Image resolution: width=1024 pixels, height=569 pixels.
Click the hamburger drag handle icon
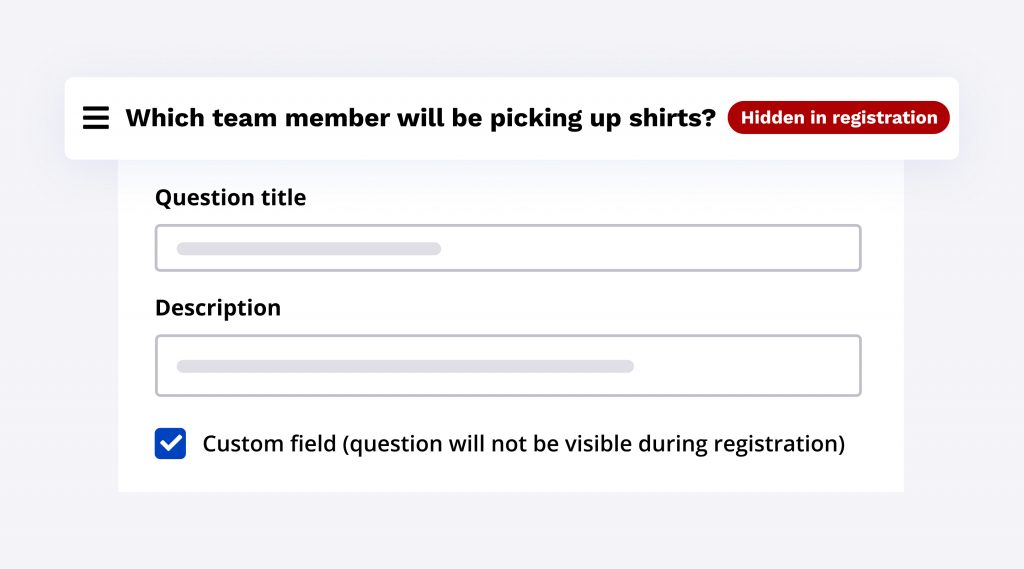pyautogui.click(x=96, y=118)
